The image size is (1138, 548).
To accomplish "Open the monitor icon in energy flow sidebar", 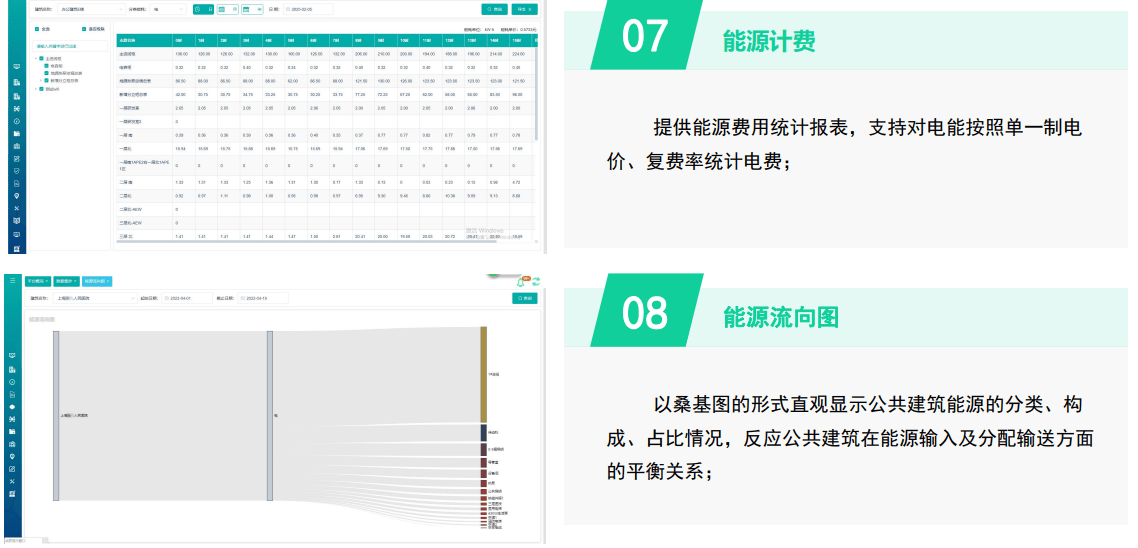I will pyautogui.click(x=12, y=356).
